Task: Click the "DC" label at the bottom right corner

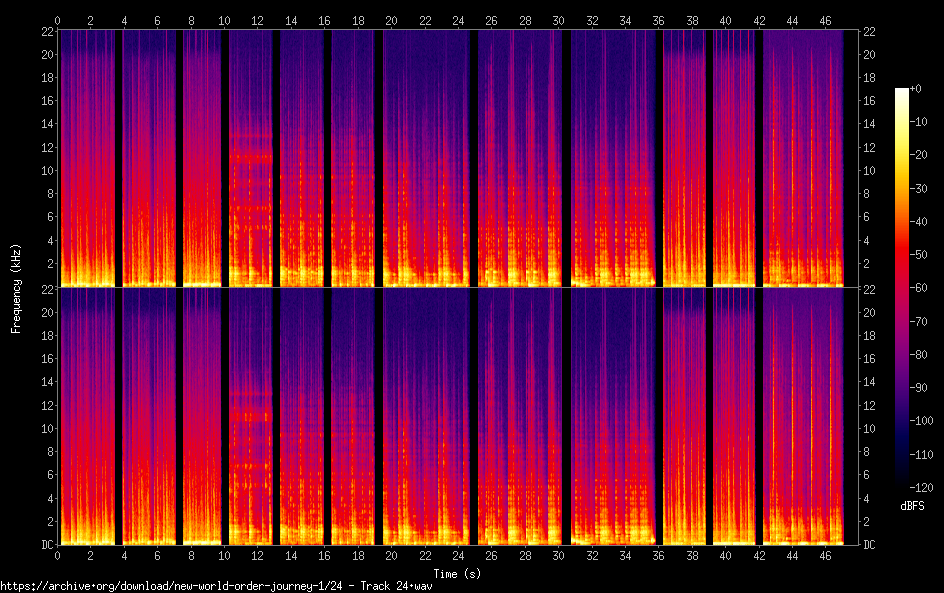Action: pyautogui.click(x=870, y=545)
